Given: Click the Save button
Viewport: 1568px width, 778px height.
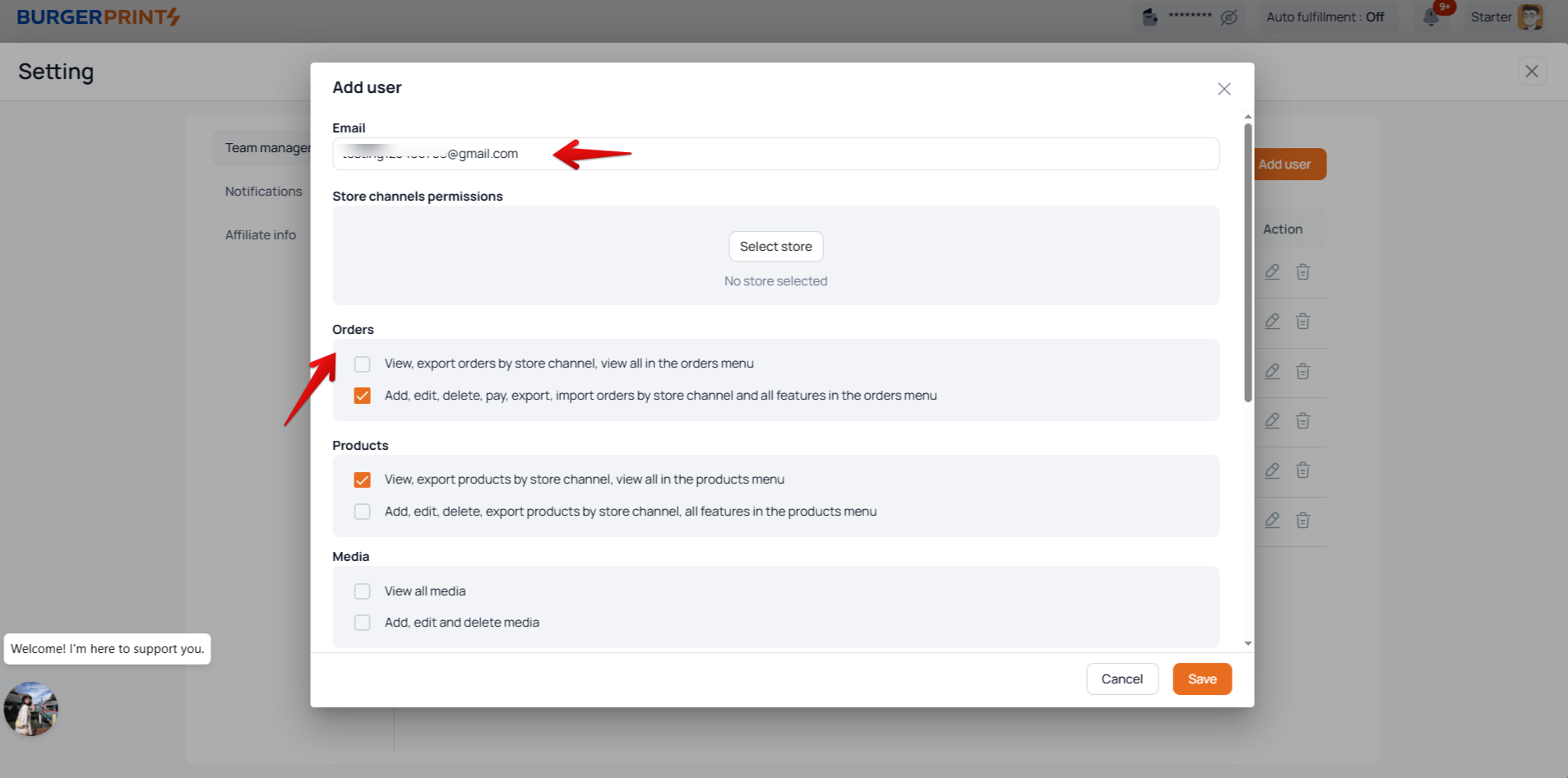Looking at the screenshot, I should [x=1201, y=679].
